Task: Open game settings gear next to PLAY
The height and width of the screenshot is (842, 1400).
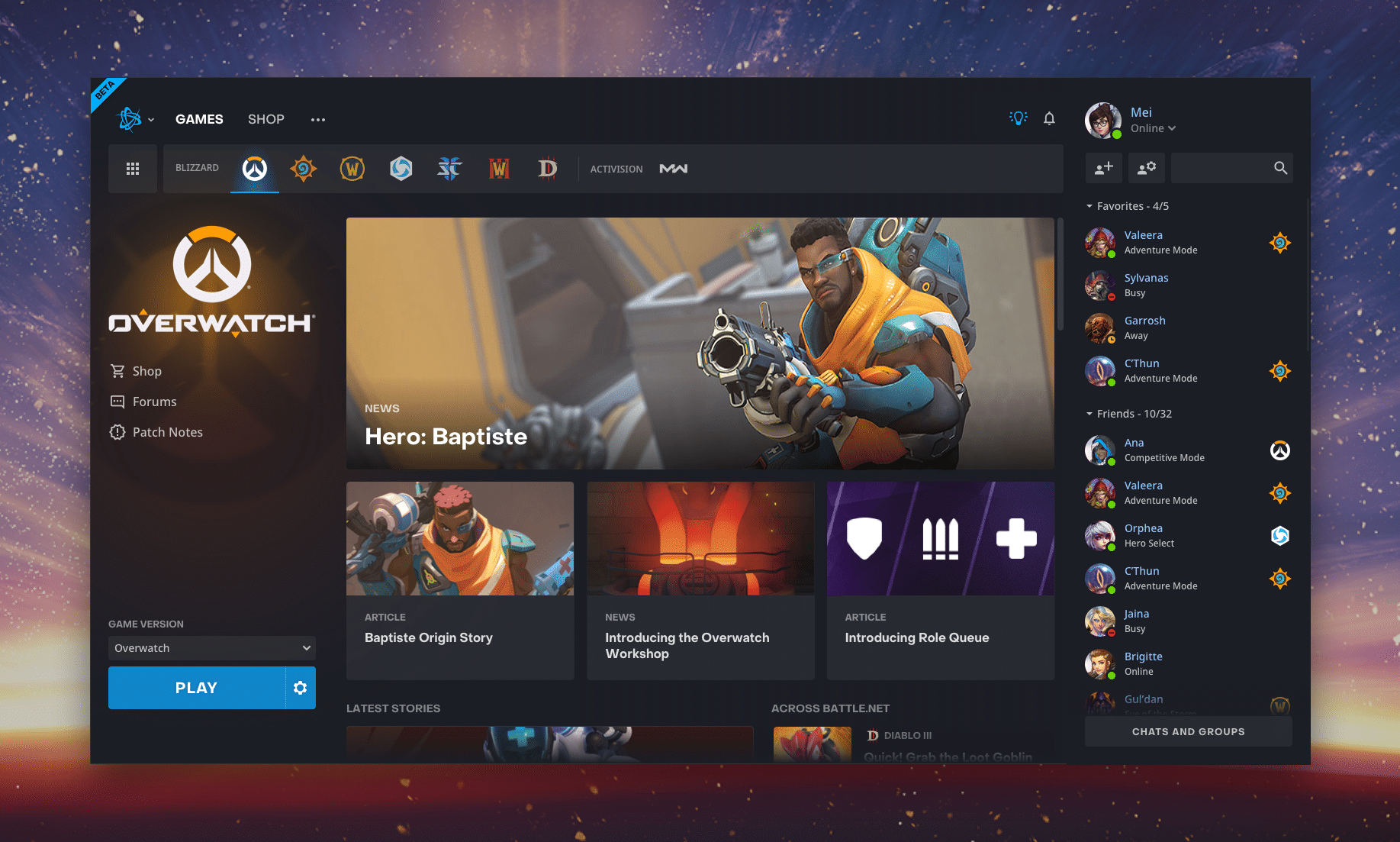Action: pos(301,688)
